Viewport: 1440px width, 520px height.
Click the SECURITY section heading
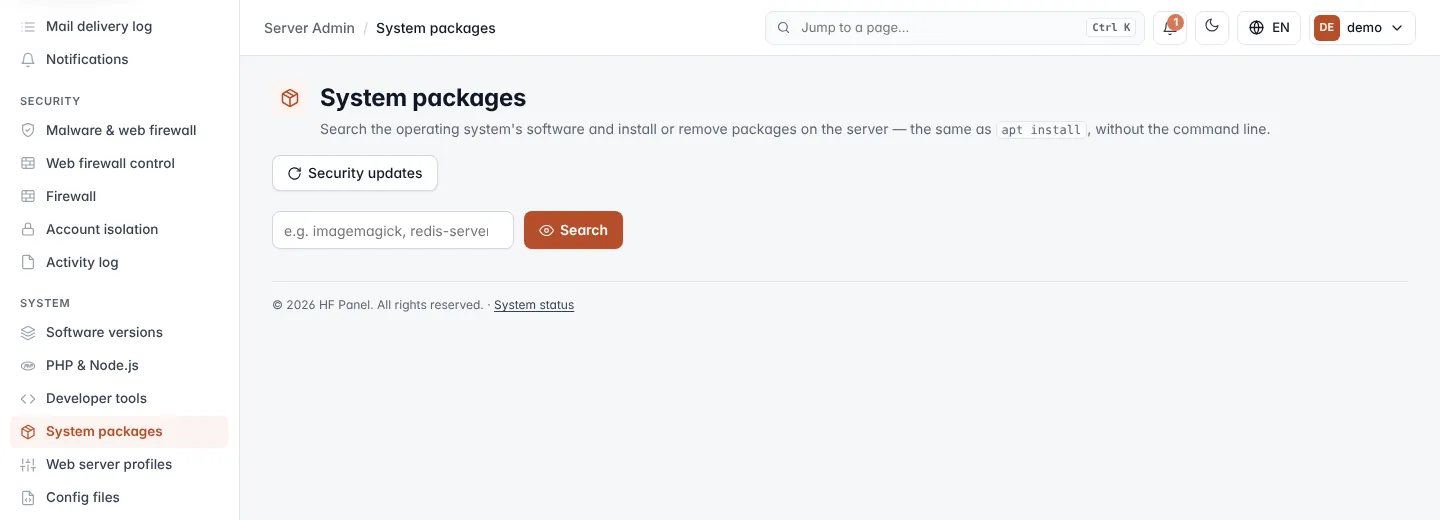pyautogui.click(x=50, y=101)
